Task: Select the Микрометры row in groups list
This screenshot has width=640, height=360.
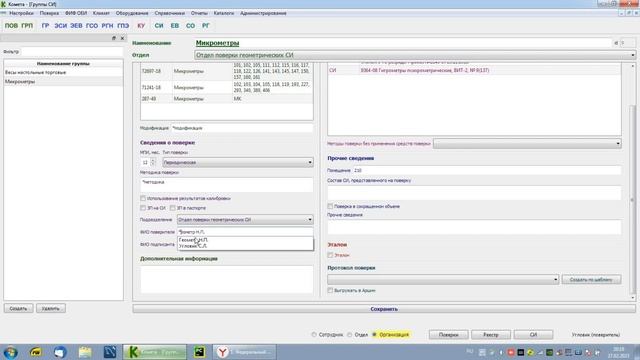Action: click(63, 82)
